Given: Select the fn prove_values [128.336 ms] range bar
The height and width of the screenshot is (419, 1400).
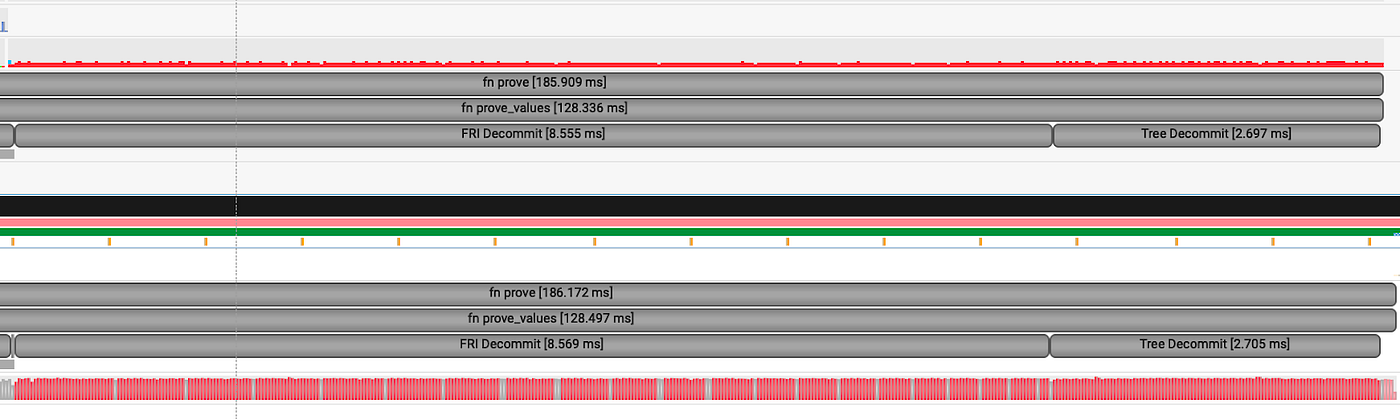Looking at the screenshot, I should click(x=692, y=109).
